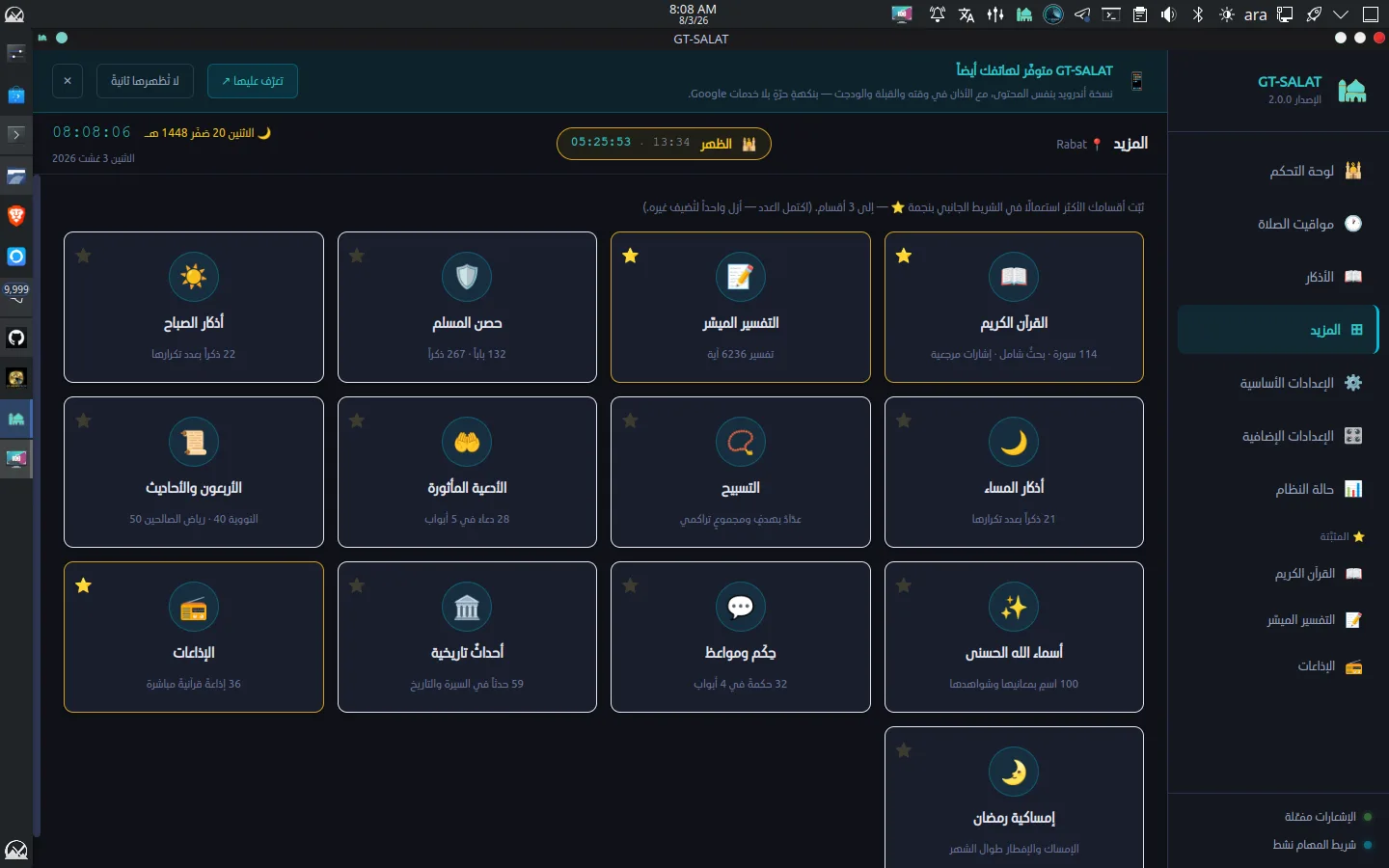Dismiss the banner with the × button
The width and height of the screenshot is (1389, 868).
pyautogui.click(x=68, y=81)
